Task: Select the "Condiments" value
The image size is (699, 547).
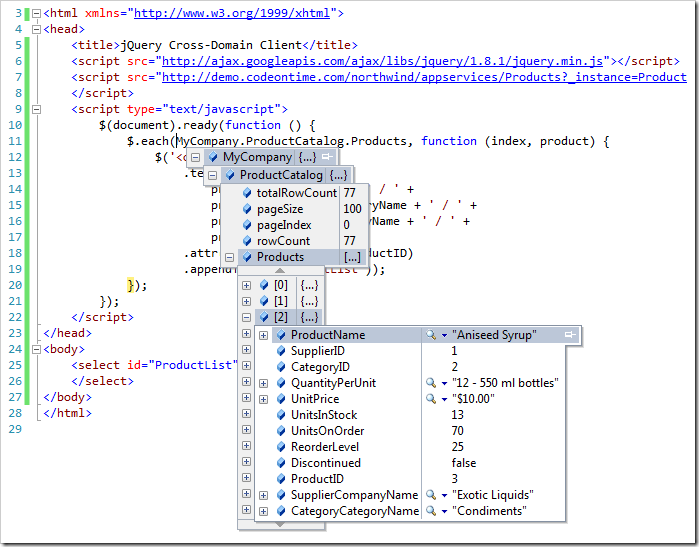Action: 489,511
